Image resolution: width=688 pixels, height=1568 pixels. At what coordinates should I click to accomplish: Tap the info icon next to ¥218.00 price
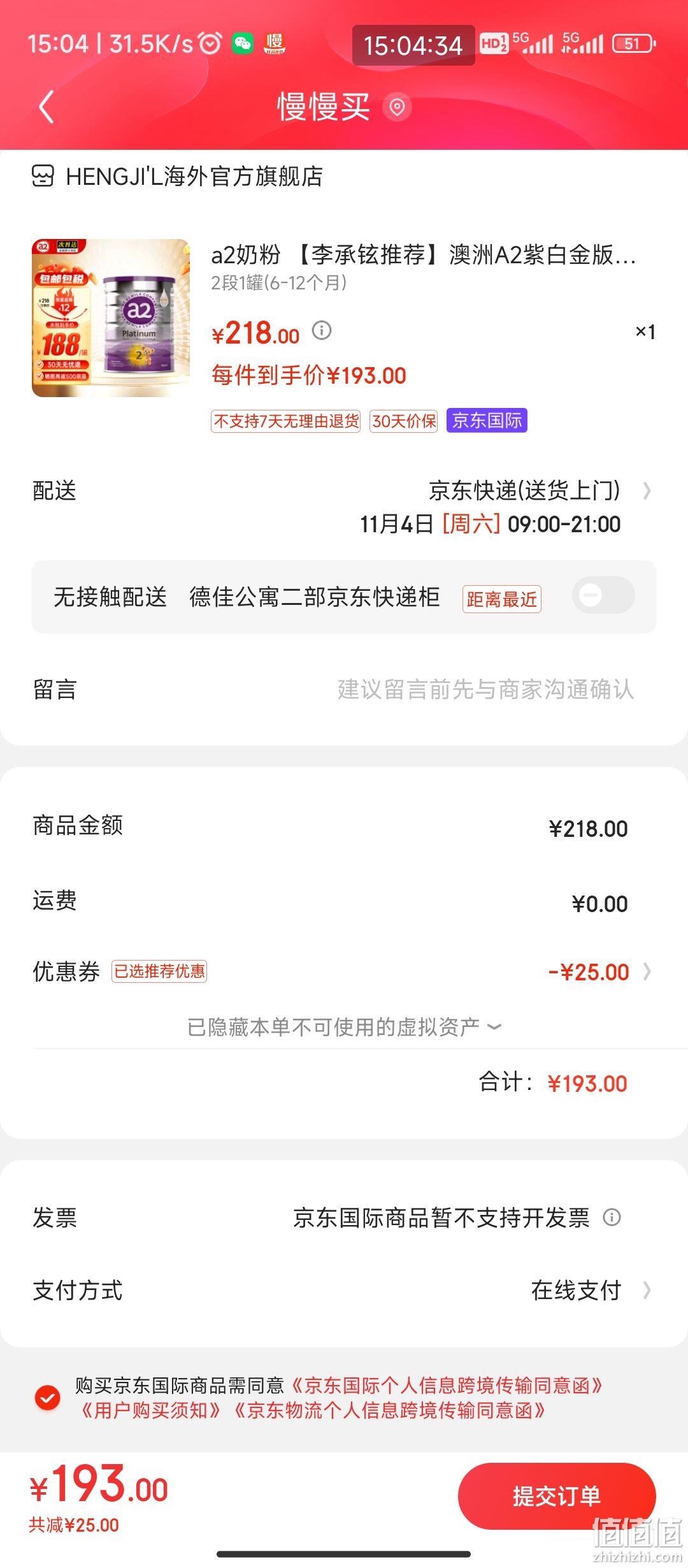(x=322, y=330)
